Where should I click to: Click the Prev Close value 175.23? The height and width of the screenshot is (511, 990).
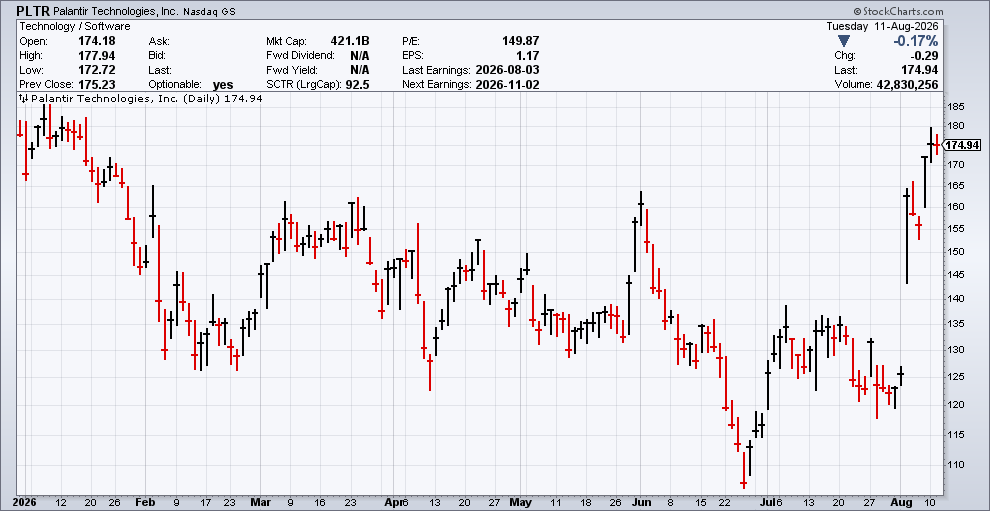99,85
